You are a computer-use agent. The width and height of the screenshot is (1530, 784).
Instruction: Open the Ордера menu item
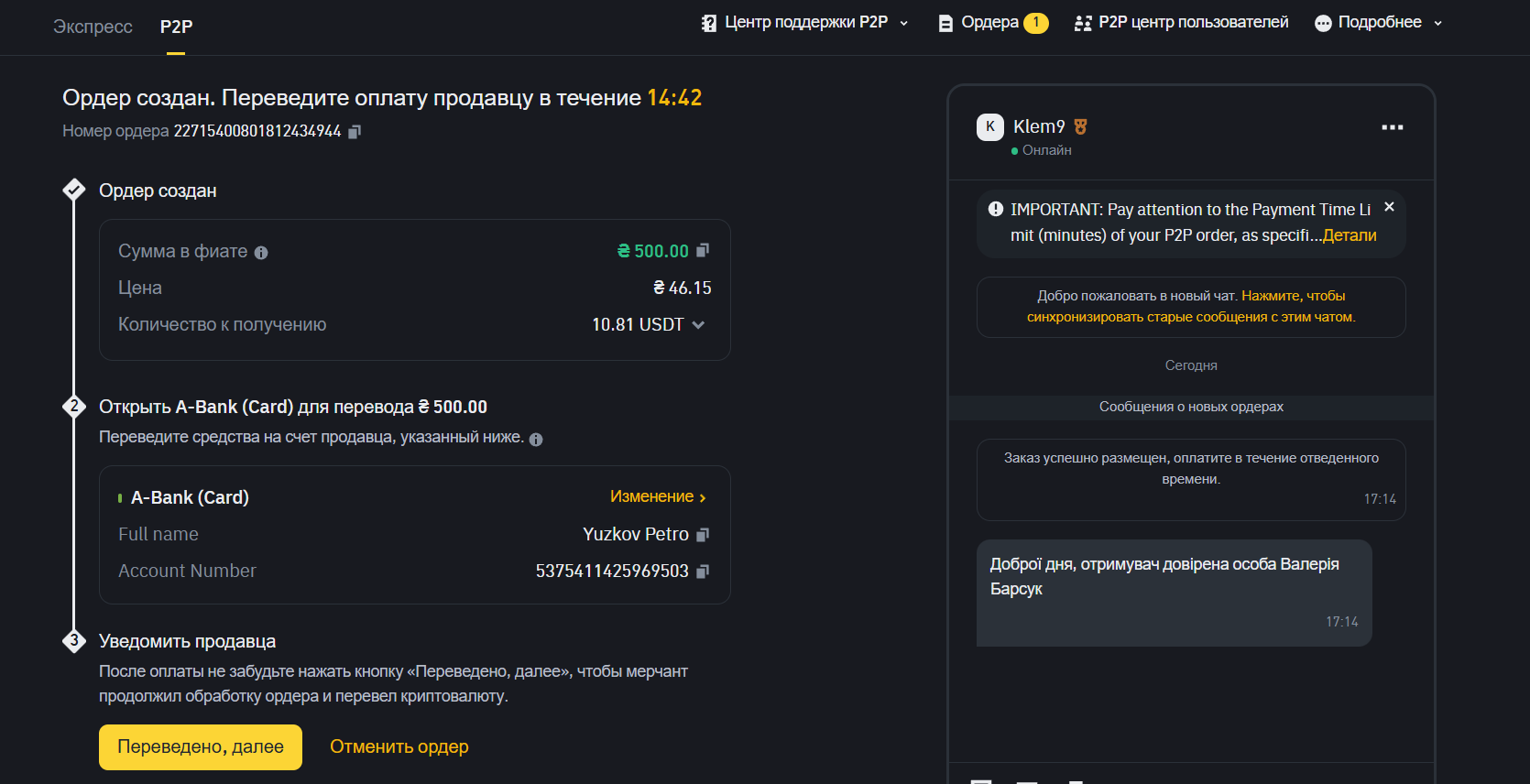pyautogui.click(x=989, y=22)
